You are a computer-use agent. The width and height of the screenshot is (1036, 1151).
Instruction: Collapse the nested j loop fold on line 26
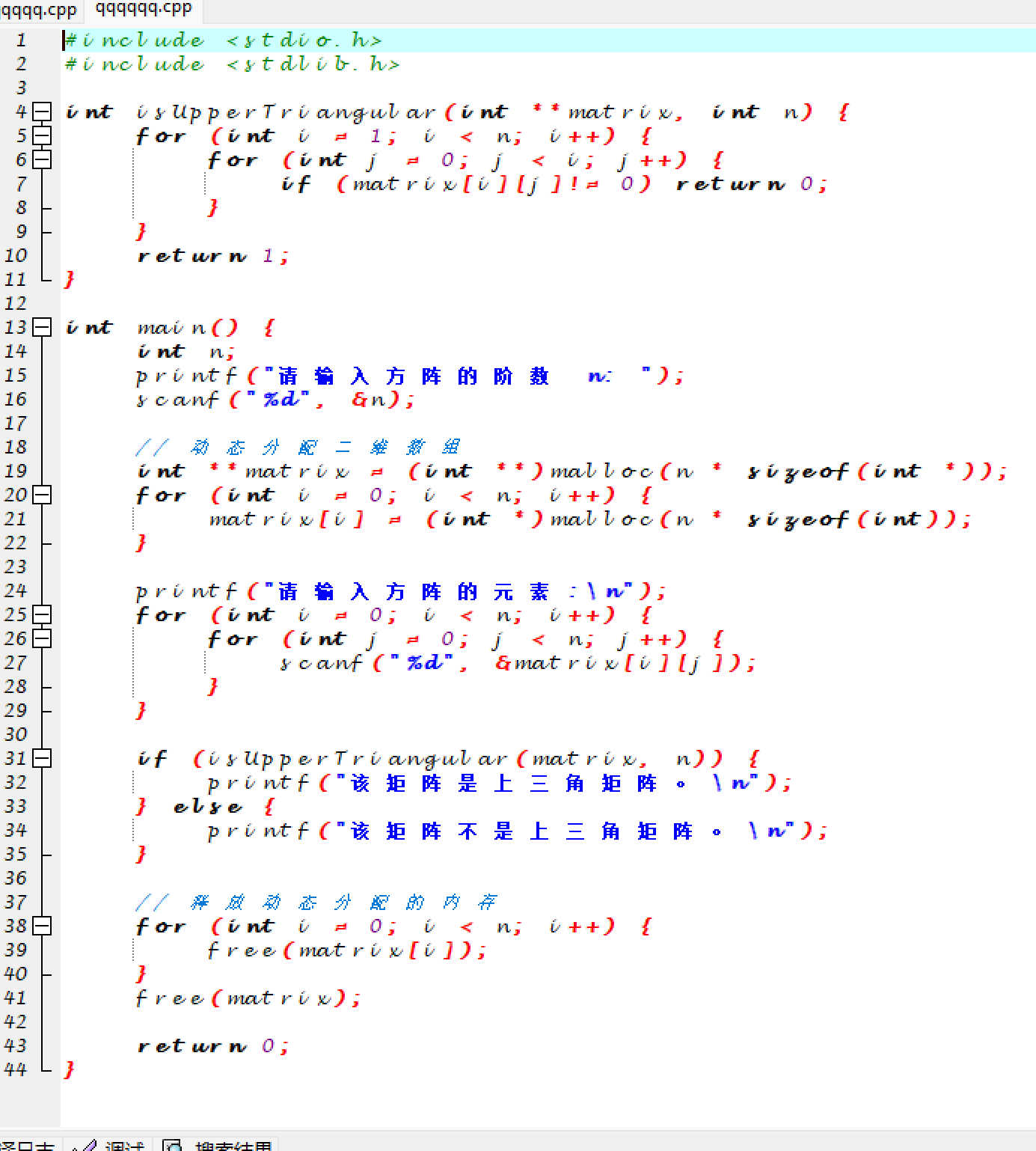tap(43, 638)
